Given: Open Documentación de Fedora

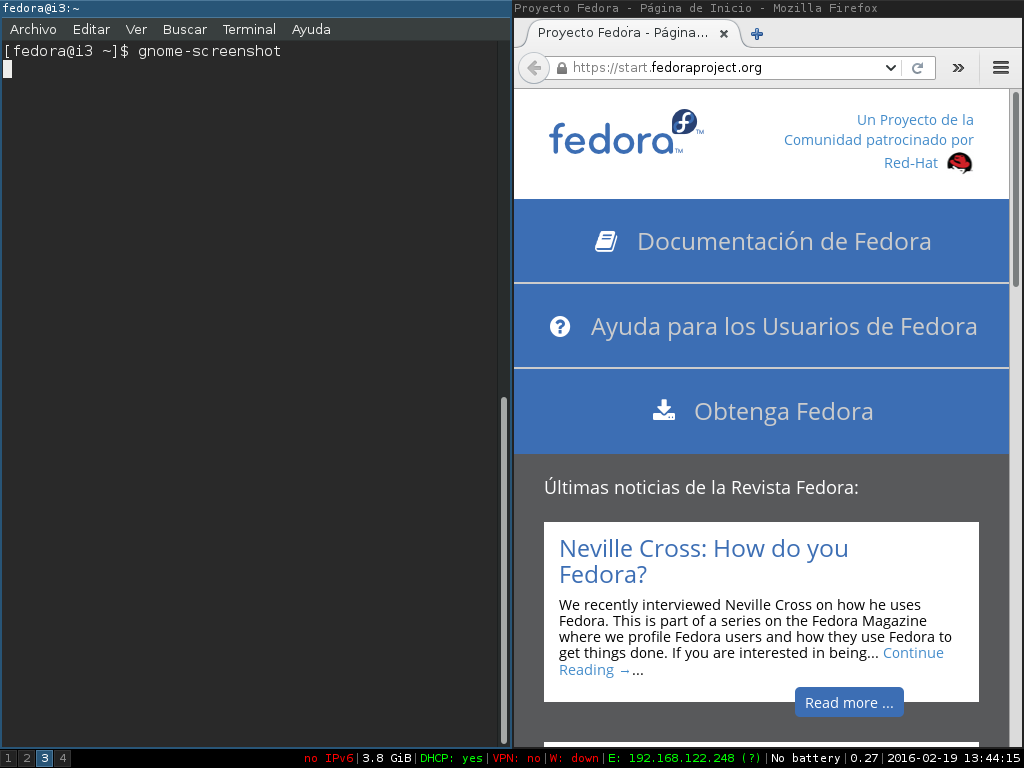Looking at the screenshot, I should 761,241.
